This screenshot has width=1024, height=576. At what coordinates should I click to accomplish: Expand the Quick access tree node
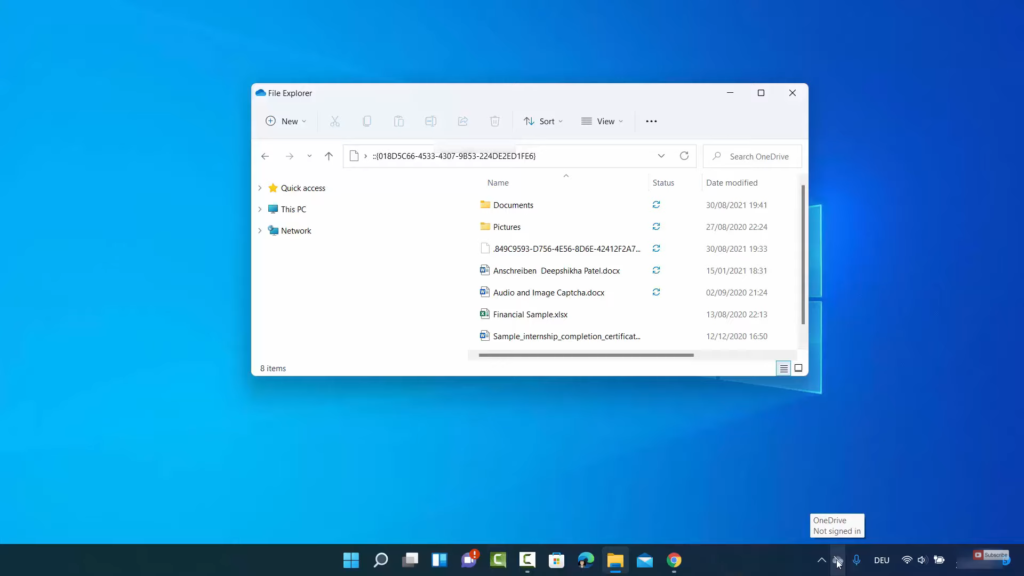coord(260,188)
